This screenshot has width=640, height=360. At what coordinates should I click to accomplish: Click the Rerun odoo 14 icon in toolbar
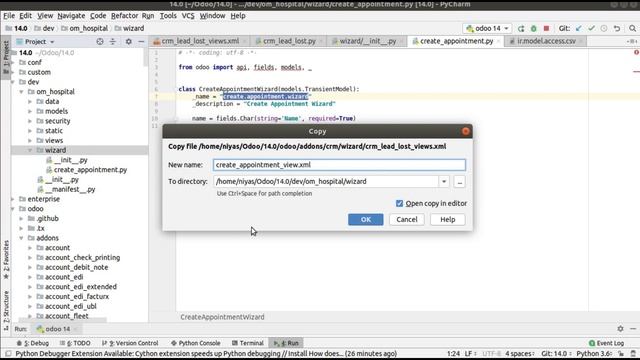(521, 29)
